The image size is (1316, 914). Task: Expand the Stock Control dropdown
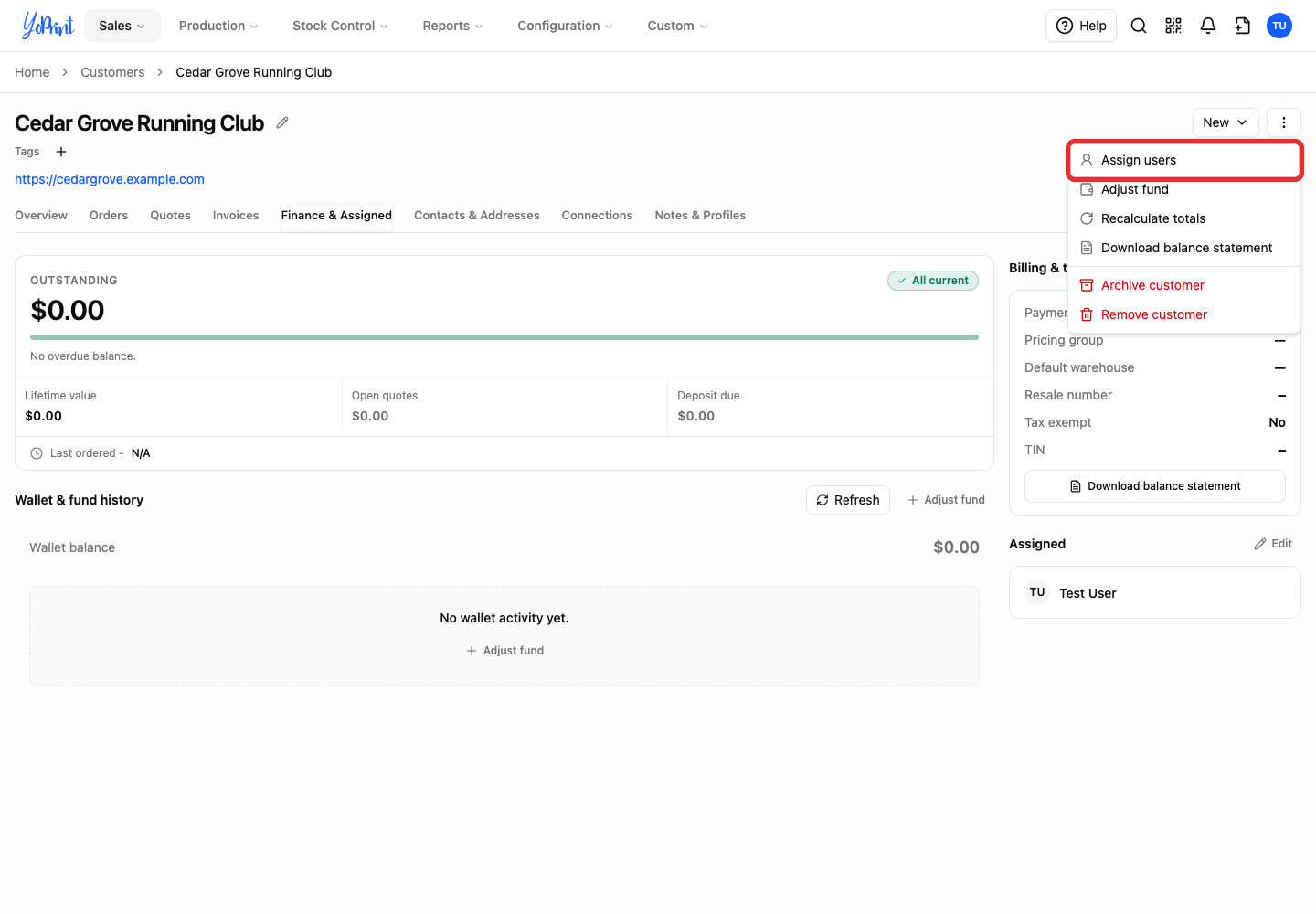340,26
